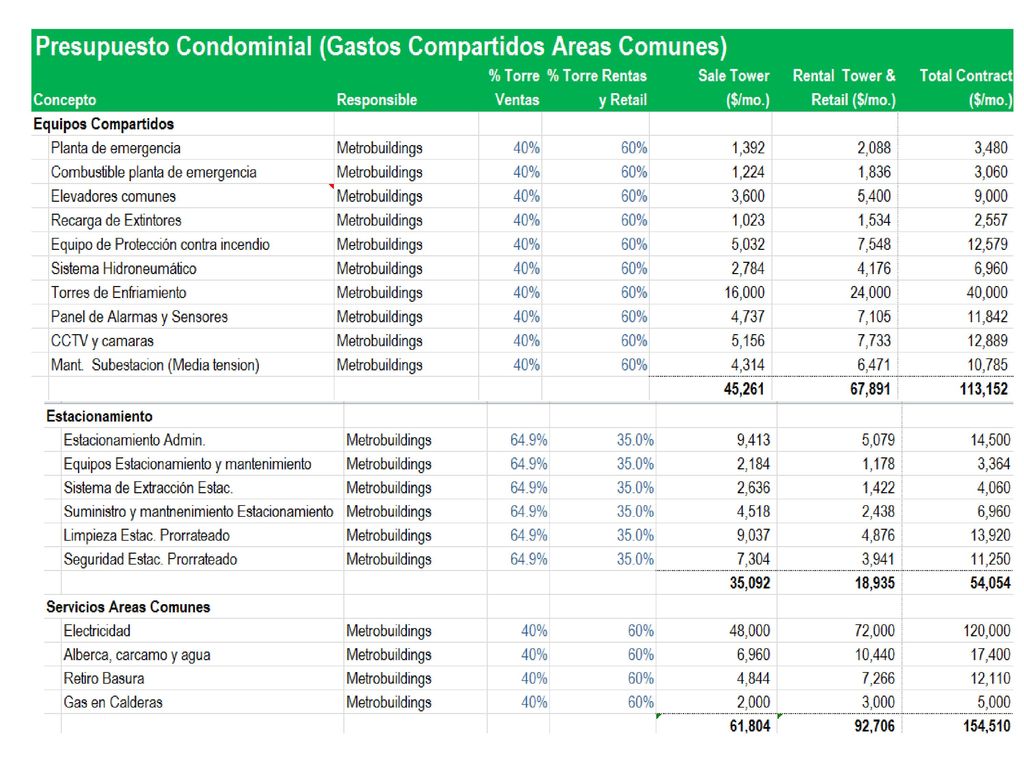Viewport: 1024px width, 768px height.
Task: Click the '% Torre Rentas y Retail' header
Action: pyautogui.click(x=597, y=88)
